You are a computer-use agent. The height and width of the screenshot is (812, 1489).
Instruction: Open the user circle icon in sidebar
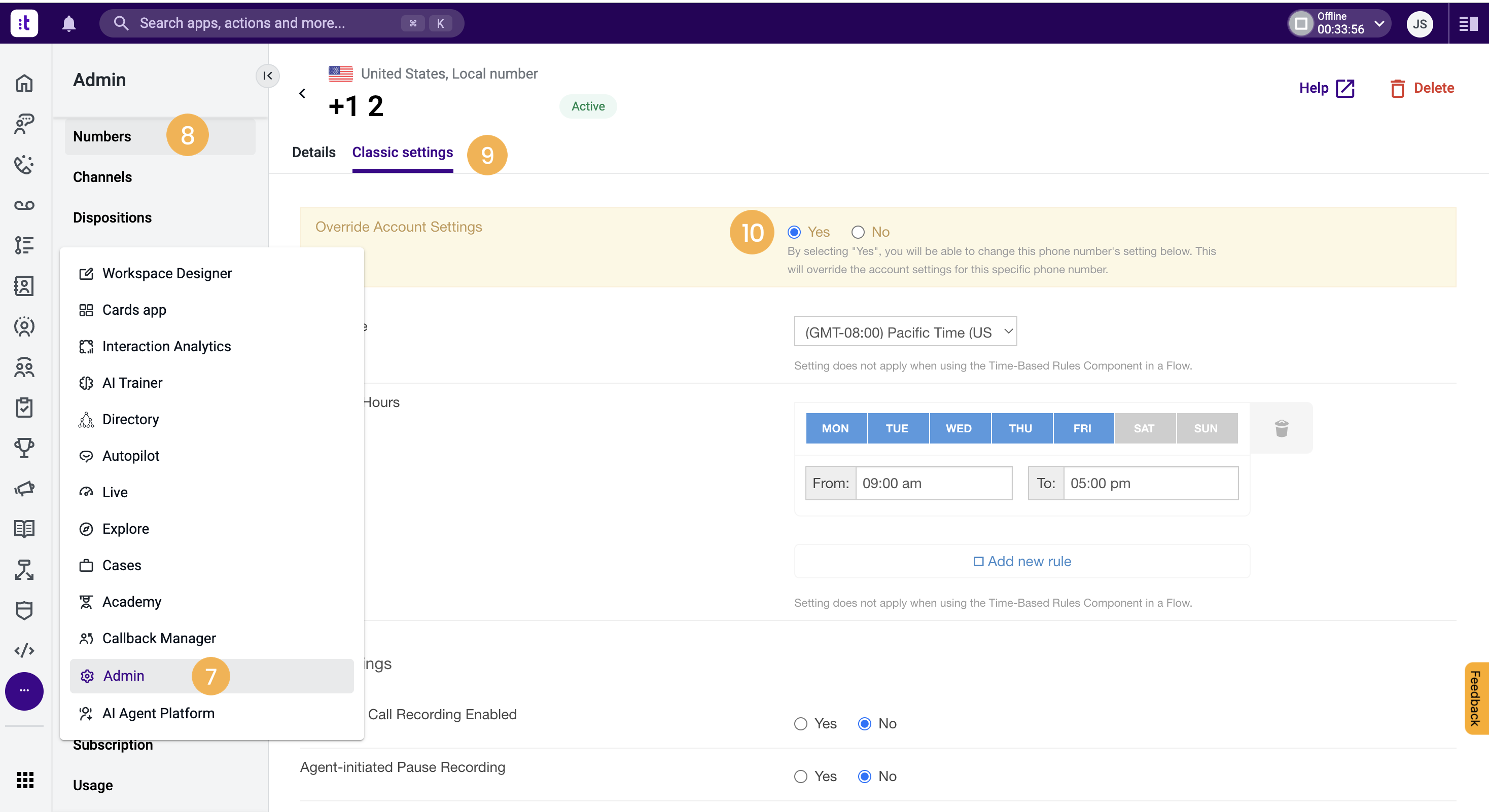[x=24, y=326]
